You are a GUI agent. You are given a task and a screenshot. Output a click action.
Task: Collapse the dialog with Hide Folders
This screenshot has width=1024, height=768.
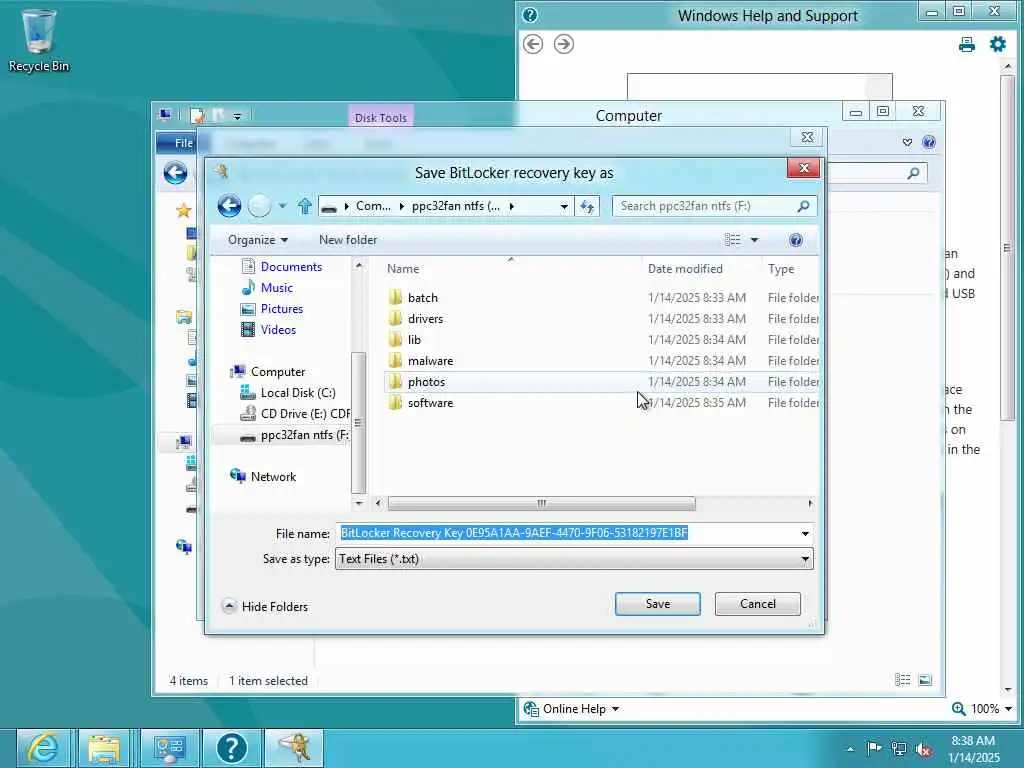click(x=265, y=607)
